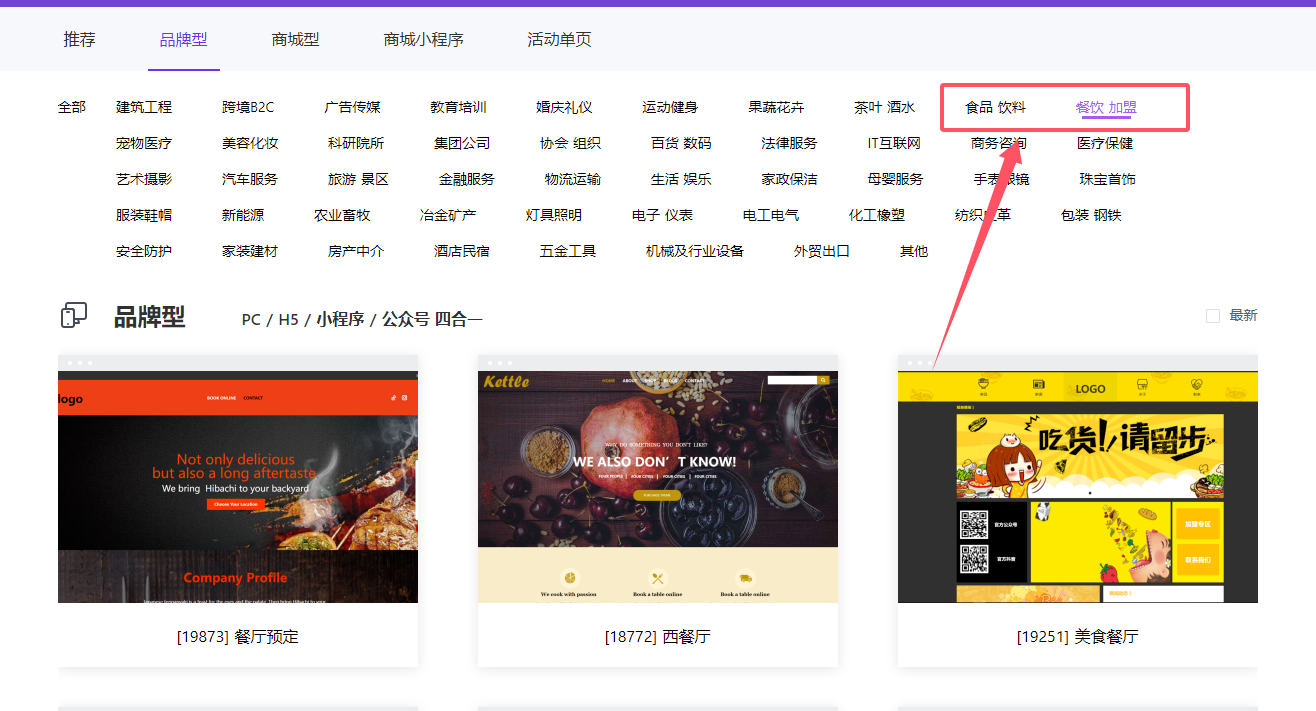The width and height of the screenshot is (1316, 711).
Task: Filter by 房产中介 category
Action: (x=356, y=251)
